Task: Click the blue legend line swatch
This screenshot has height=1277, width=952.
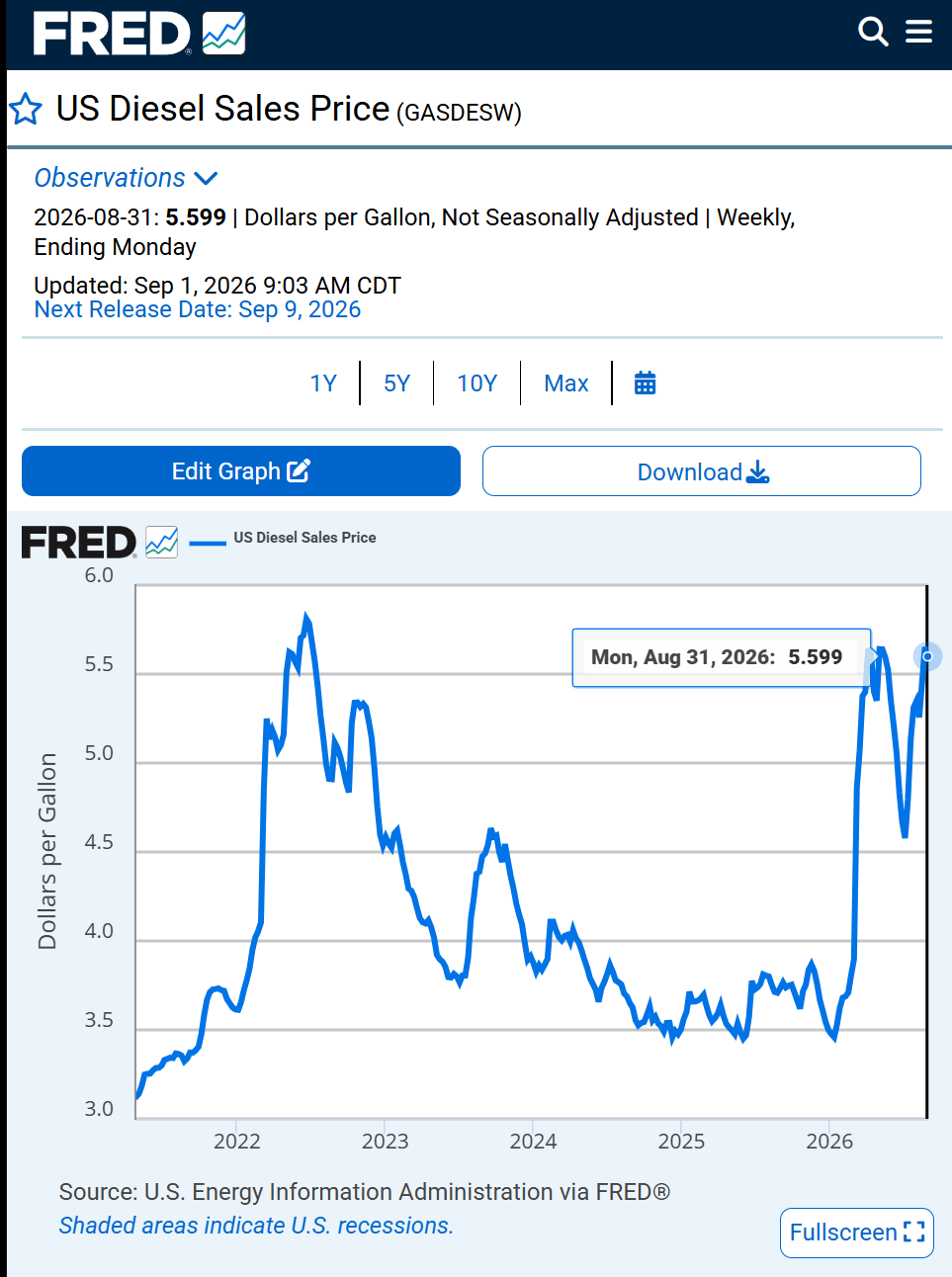Action: (x=208, y=542)
